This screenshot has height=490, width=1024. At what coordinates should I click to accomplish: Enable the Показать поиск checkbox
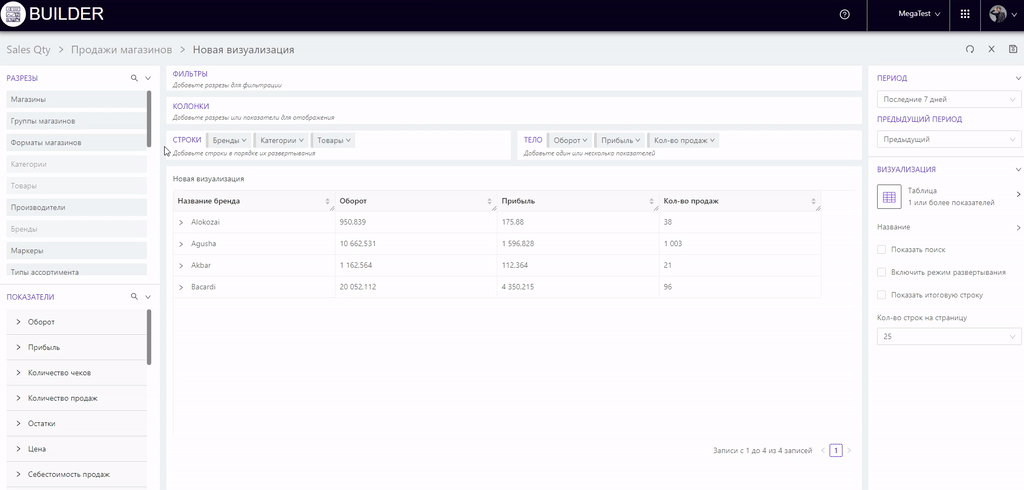tap(881, 249)
